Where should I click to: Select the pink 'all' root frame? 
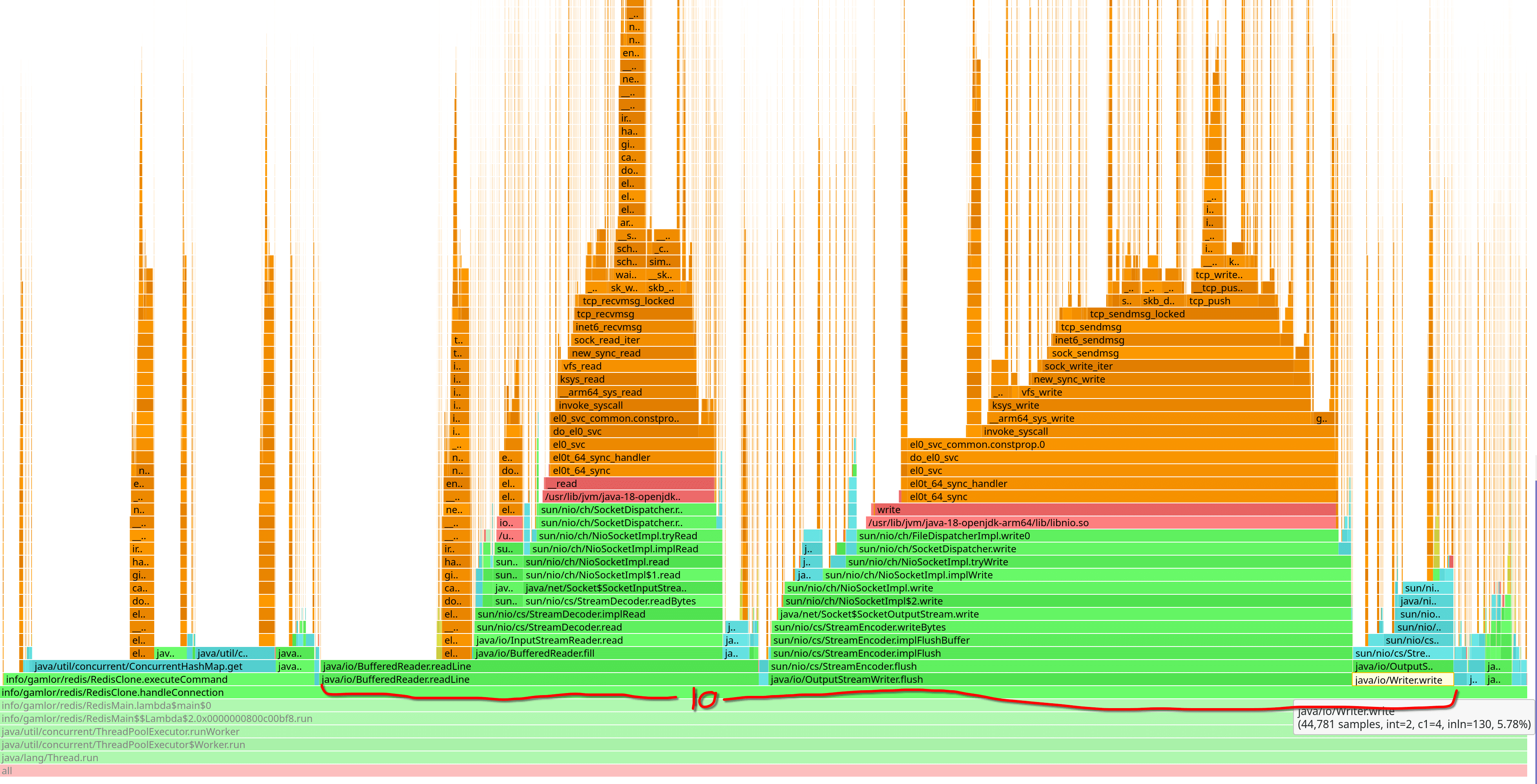pyautogui.click(x=764, y=771)
